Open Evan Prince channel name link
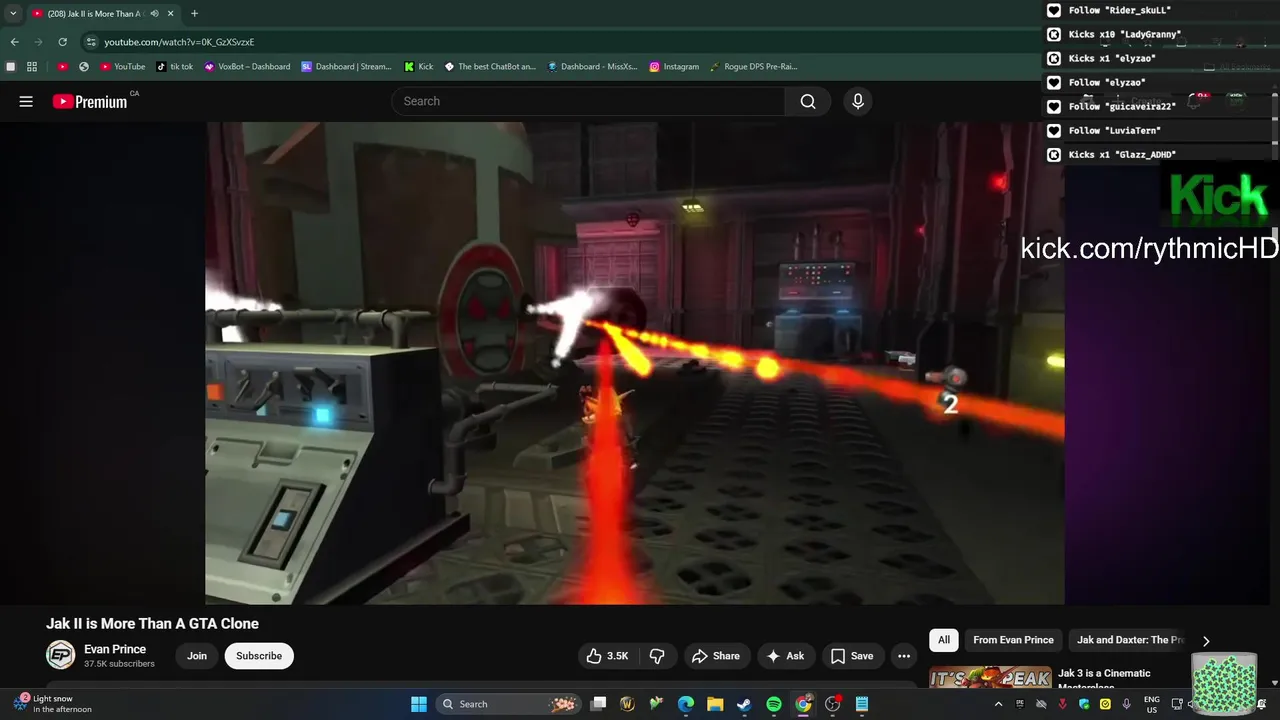Image resolution: width=1280 pixels, height=720 pixels. pos(115,649)
